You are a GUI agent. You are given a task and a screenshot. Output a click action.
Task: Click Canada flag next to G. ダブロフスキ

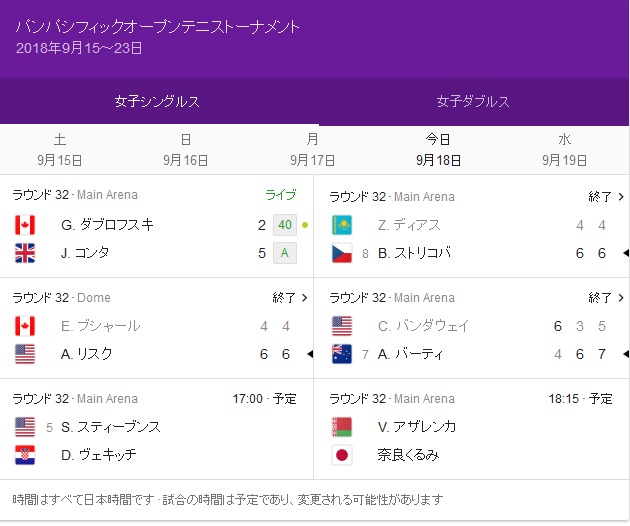25,225
